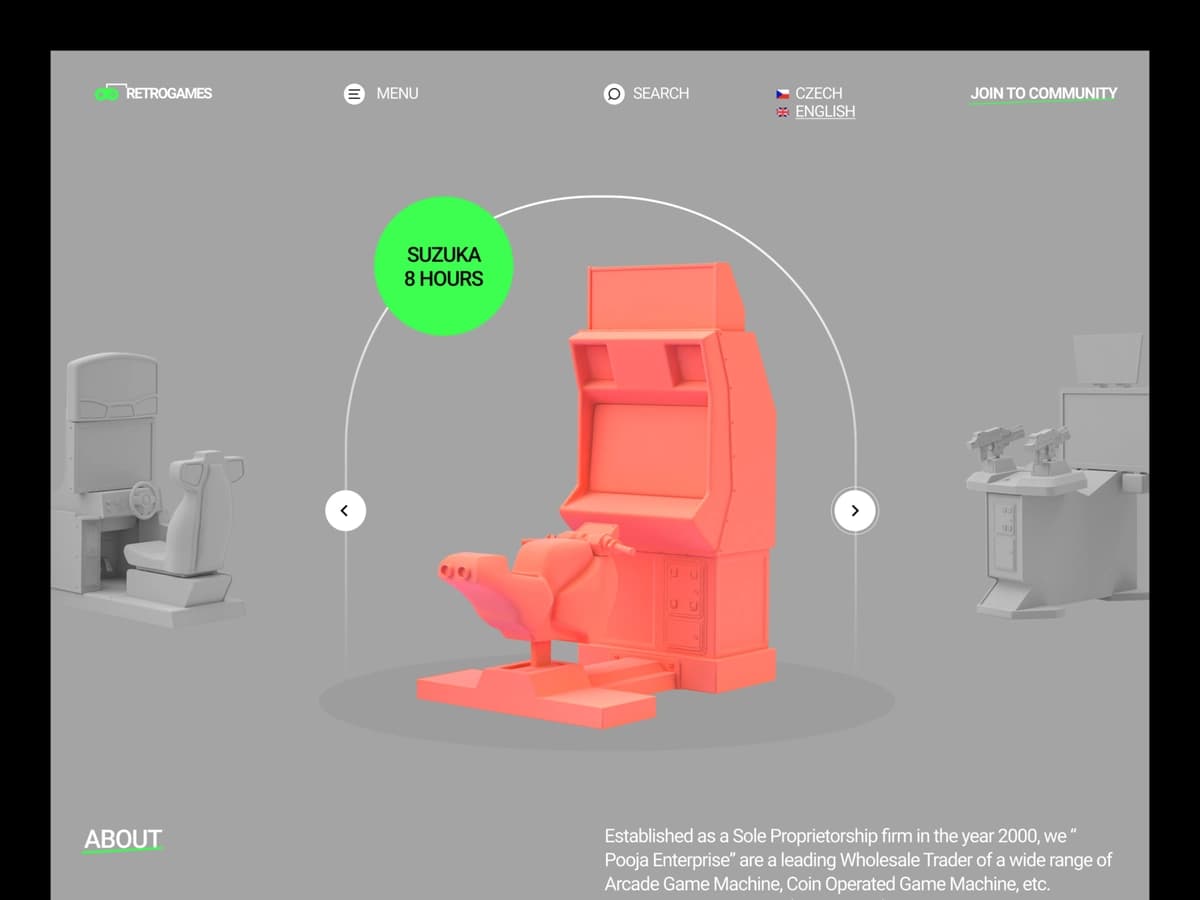Click the green SUZUKA 8 HOURS badge
Screen dimensions: 1200x900
tap(443, 266)
